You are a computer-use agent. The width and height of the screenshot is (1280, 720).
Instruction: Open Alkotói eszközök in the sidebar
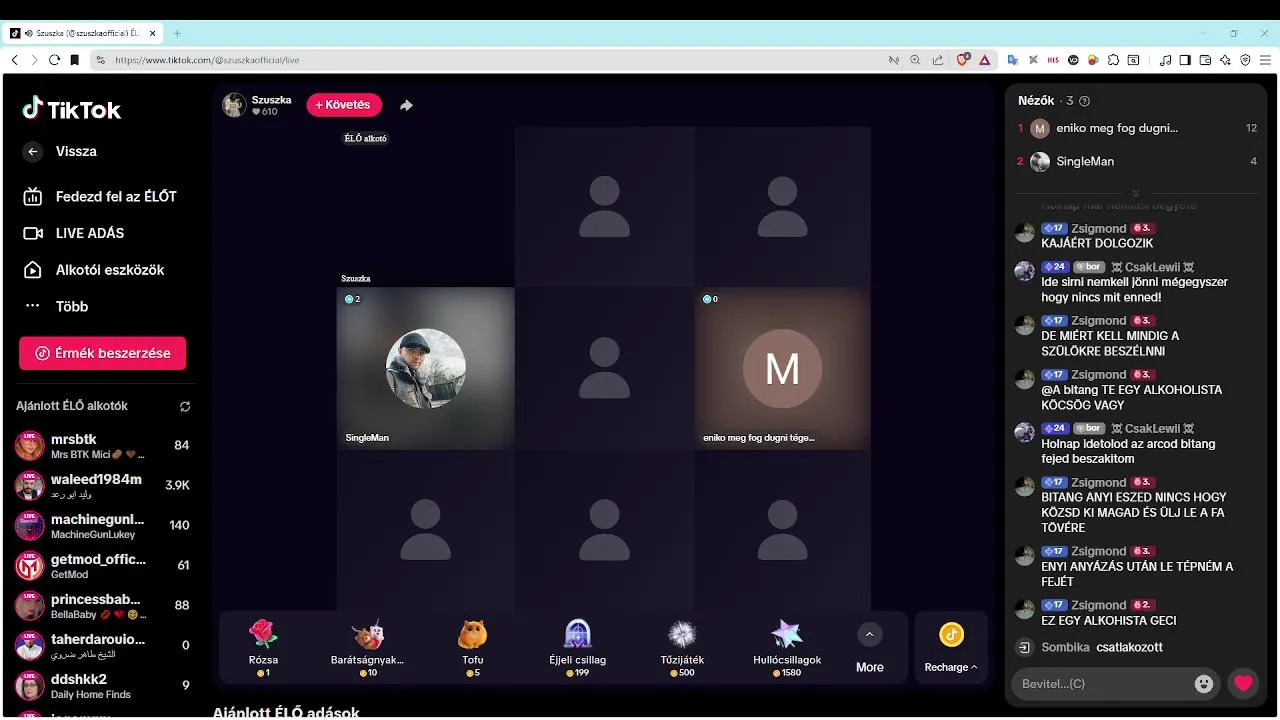(94, 270)
